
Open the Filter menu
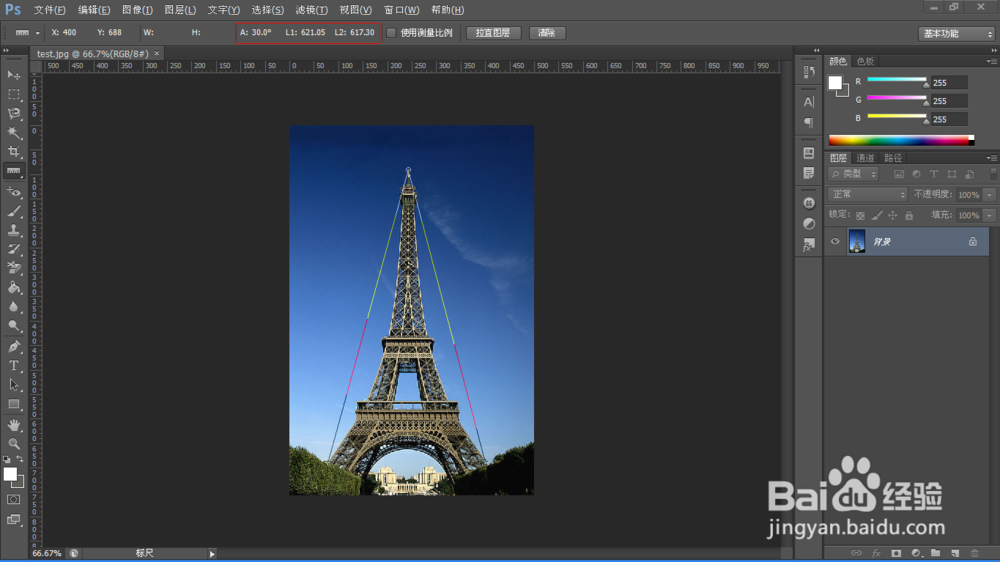(311, 10)
